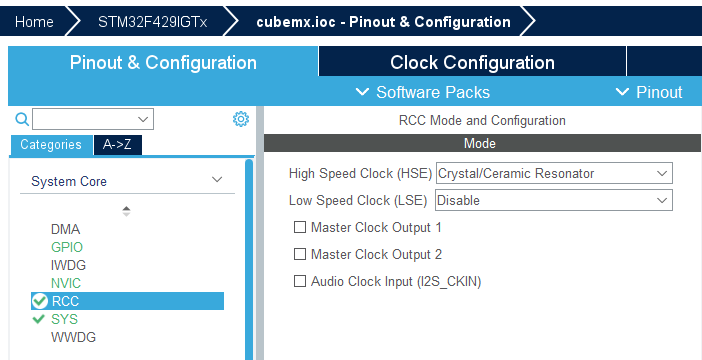Select GPIO in System Core list

(67, 247)
